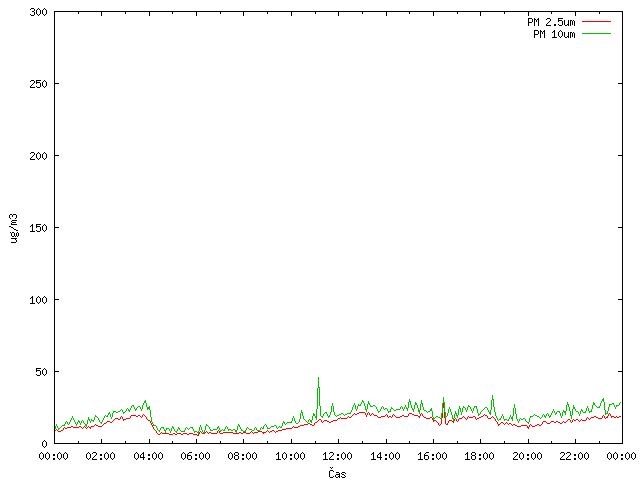This screenshot has height=480, width=640.
Task: Click the 150 y-axis tick label
Action: click(38, 228)
